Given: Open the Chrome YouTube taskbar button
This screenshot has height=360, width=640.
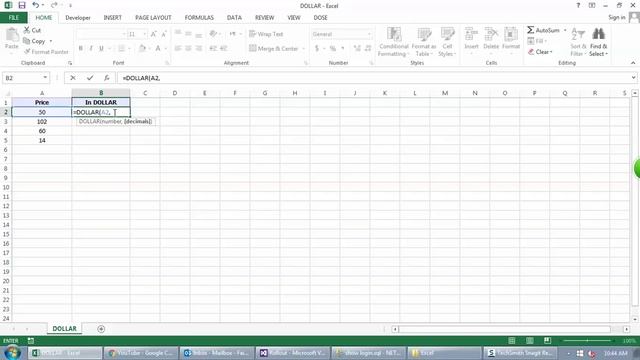Looking at the screenshot, I should (x=141, y=353).
